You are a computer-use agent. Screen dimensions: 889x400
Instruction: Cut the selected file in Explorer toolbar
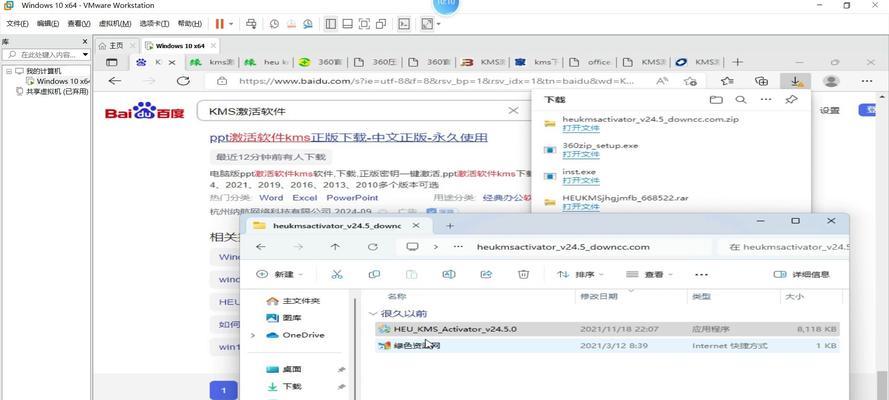pos(337,274)
